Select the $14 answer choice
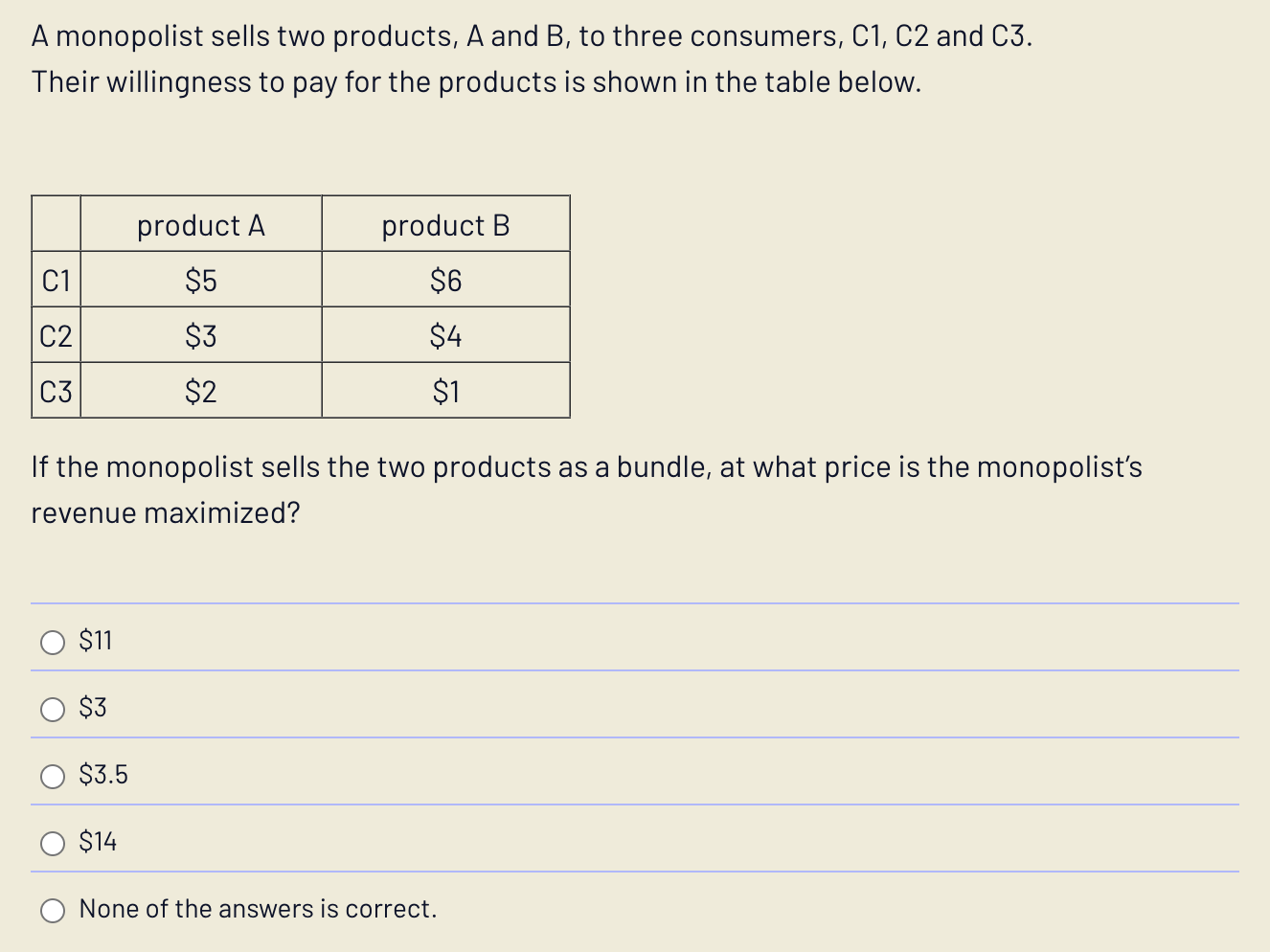The height and width of the screenshot is (952, 1270). [54, 843]
